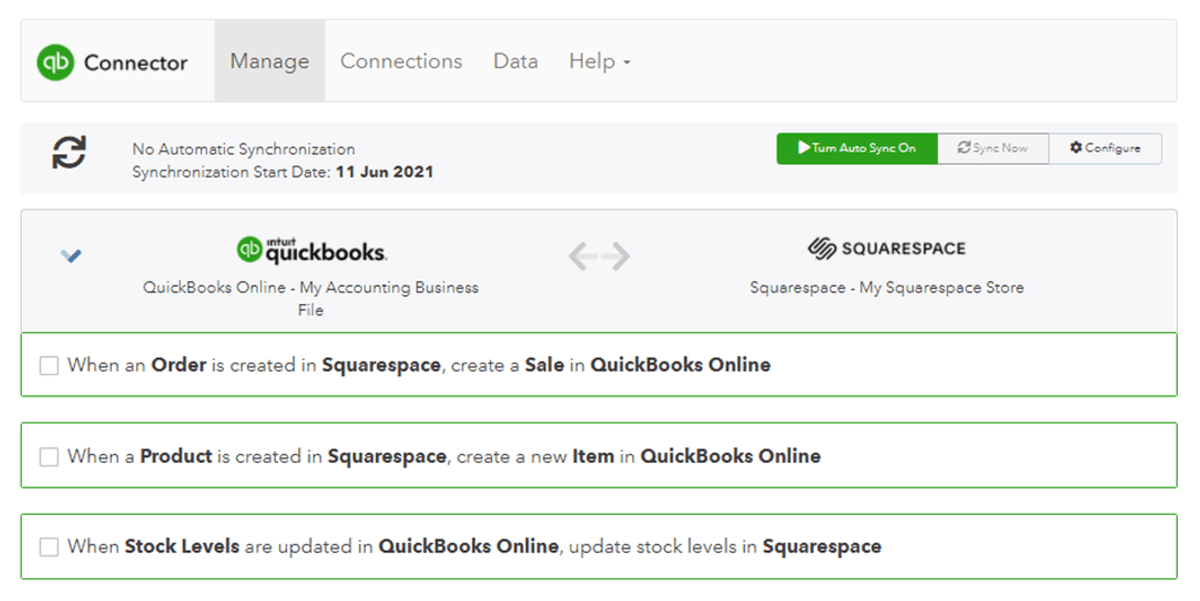Click the refresh icon on Sync Now
1200x601 pixels.
pyautogui.click(x=962, y=147)
